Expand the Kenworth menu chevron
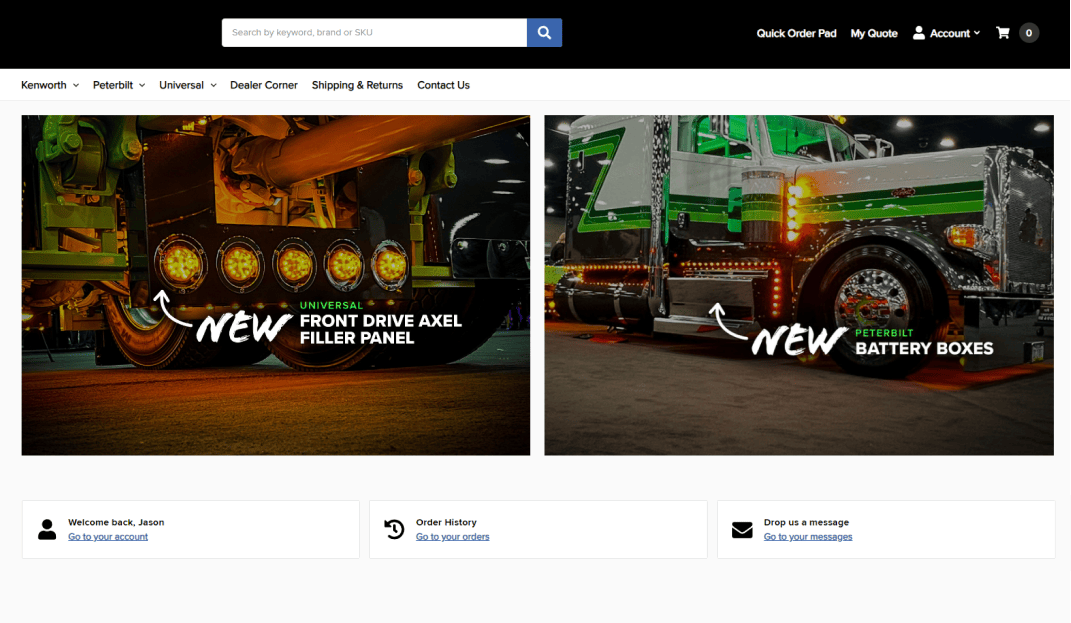The width and height of the screenshot is (1071, 623). pyautogui.click(x=76, y=85)
